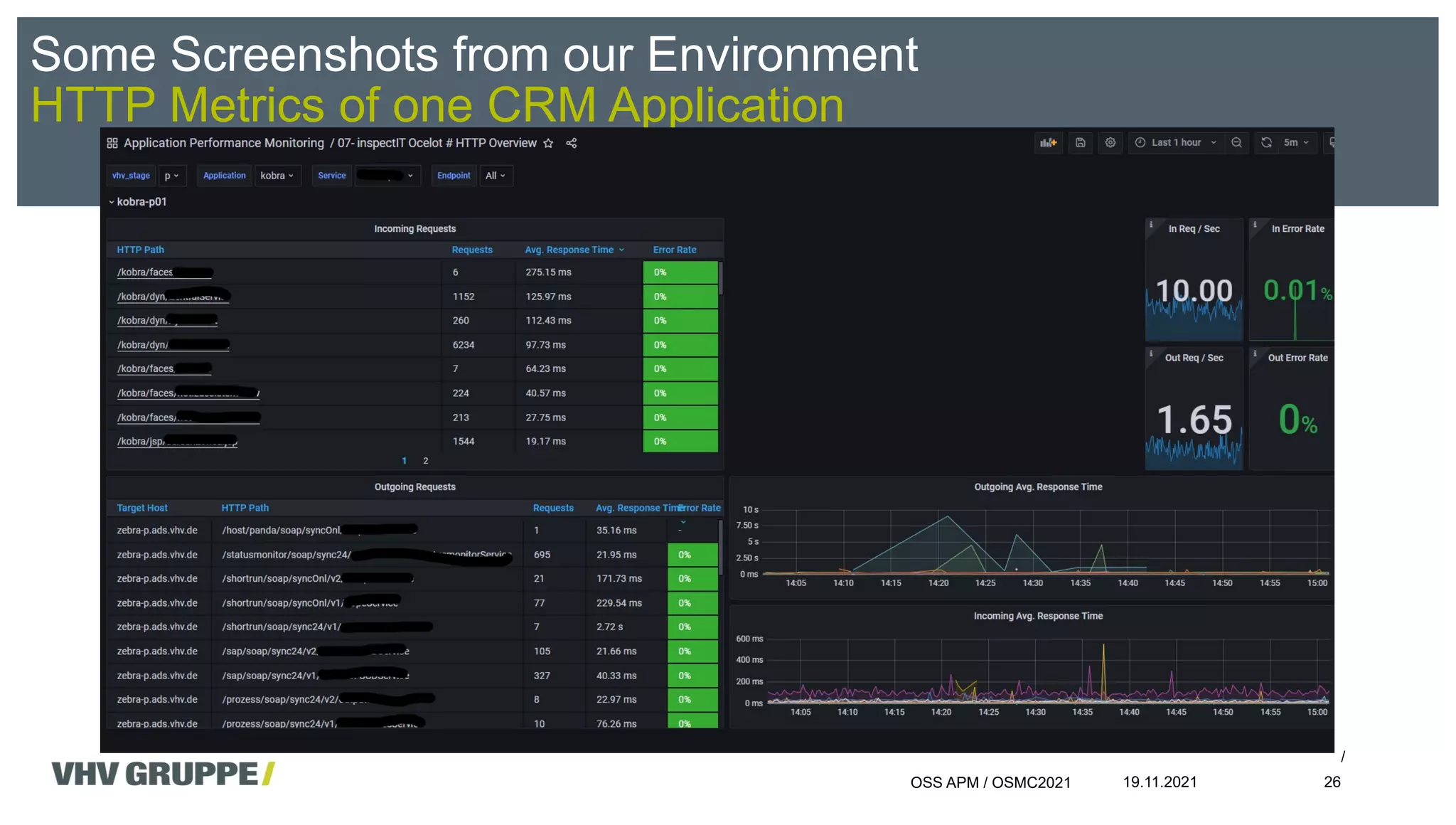The image size is (1456, 825).
Task: Open Outgoing Avg. Response Time panel menu
Action: coord(1038,487)
